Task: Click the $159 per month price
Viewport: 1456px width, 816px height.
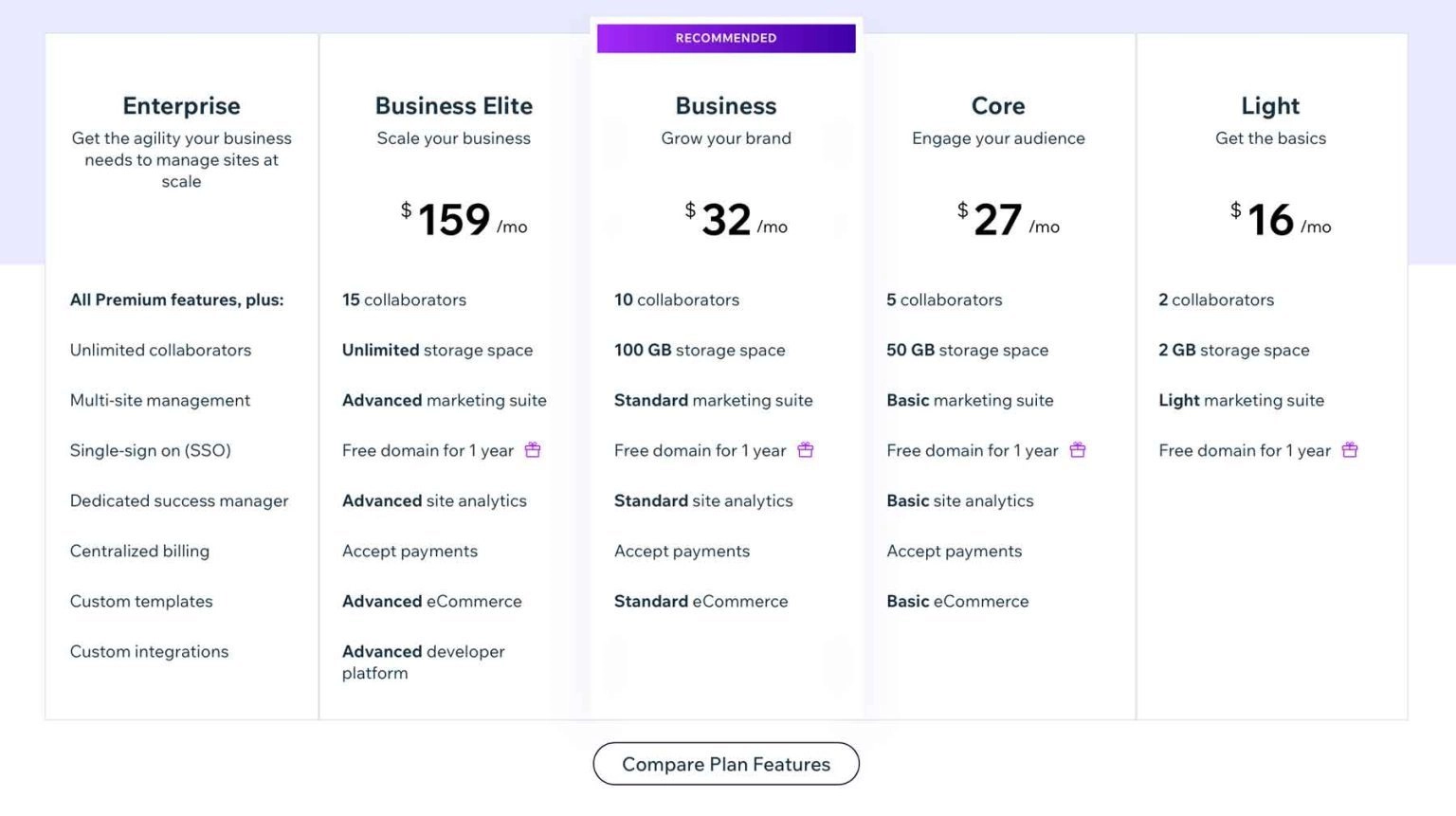Action: (x=463, y=220)
